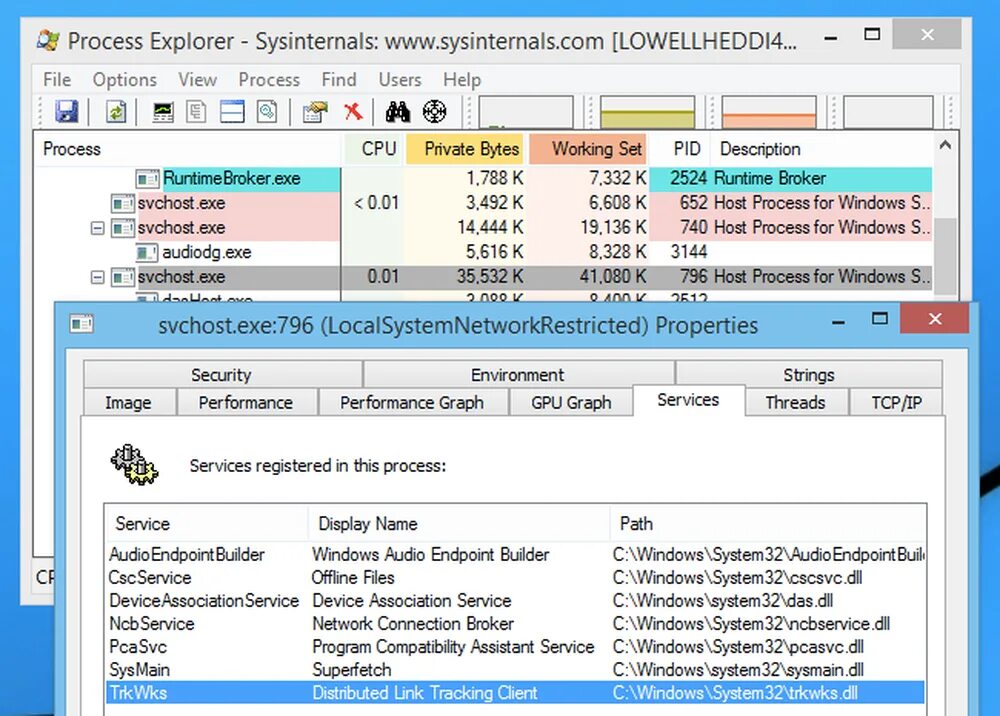The image size is (1000, 716).
Task: Switch to the Image tab
Action: pyautogui.click(x=128, y=402)
